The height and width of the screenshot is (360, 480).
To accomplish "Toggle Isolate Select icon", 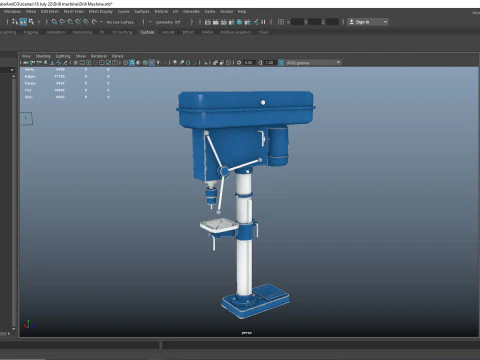I will (x=205, y=63).
